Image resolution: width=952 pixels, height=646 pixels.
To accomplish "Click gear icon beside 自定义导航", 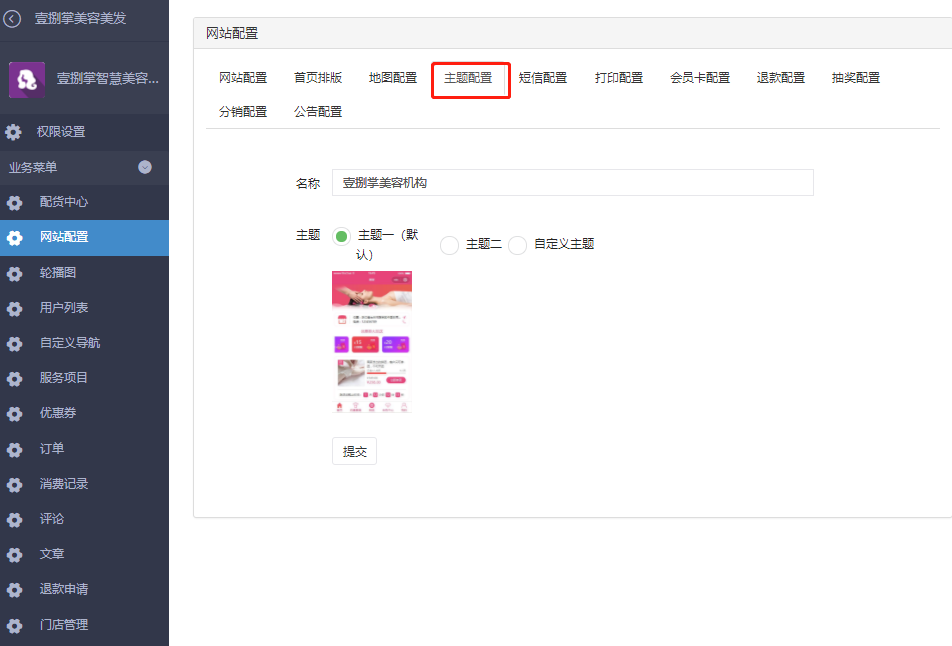I will tap(15, 344).
